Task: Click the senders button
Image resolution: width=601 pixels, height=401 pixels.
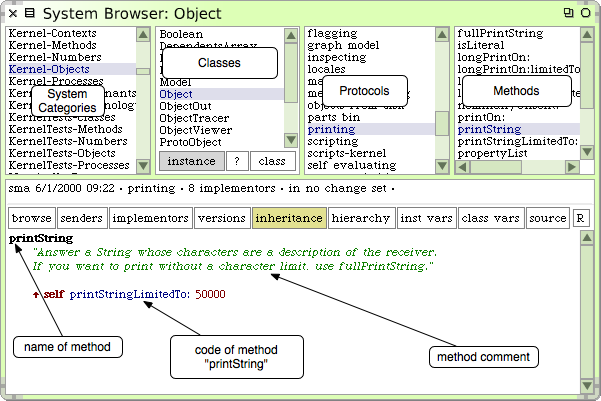Action: (81, 217)
